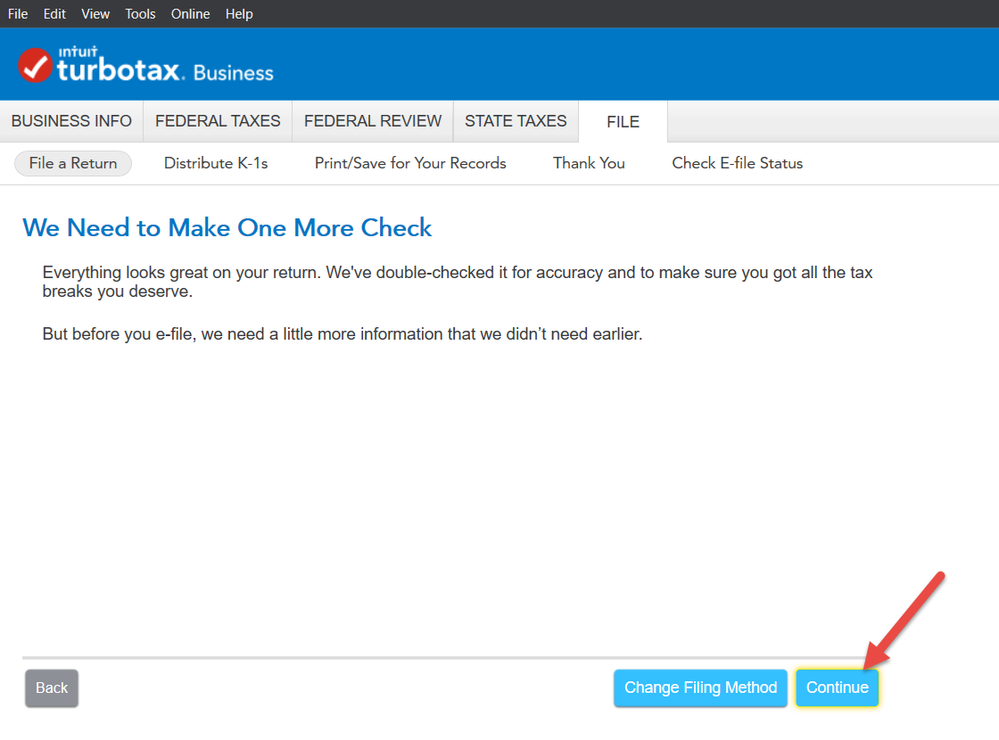Select the FILE tab

pos(623,122)
